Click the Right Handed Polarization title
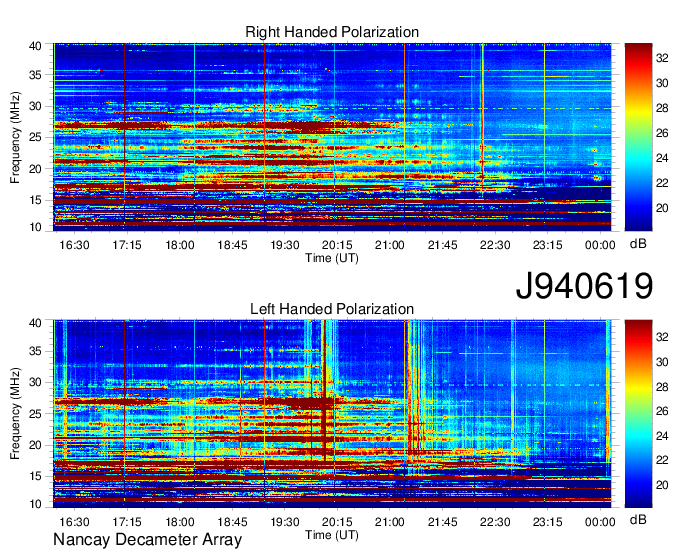Screen dimensions: 680x552 tap(332, 32)
